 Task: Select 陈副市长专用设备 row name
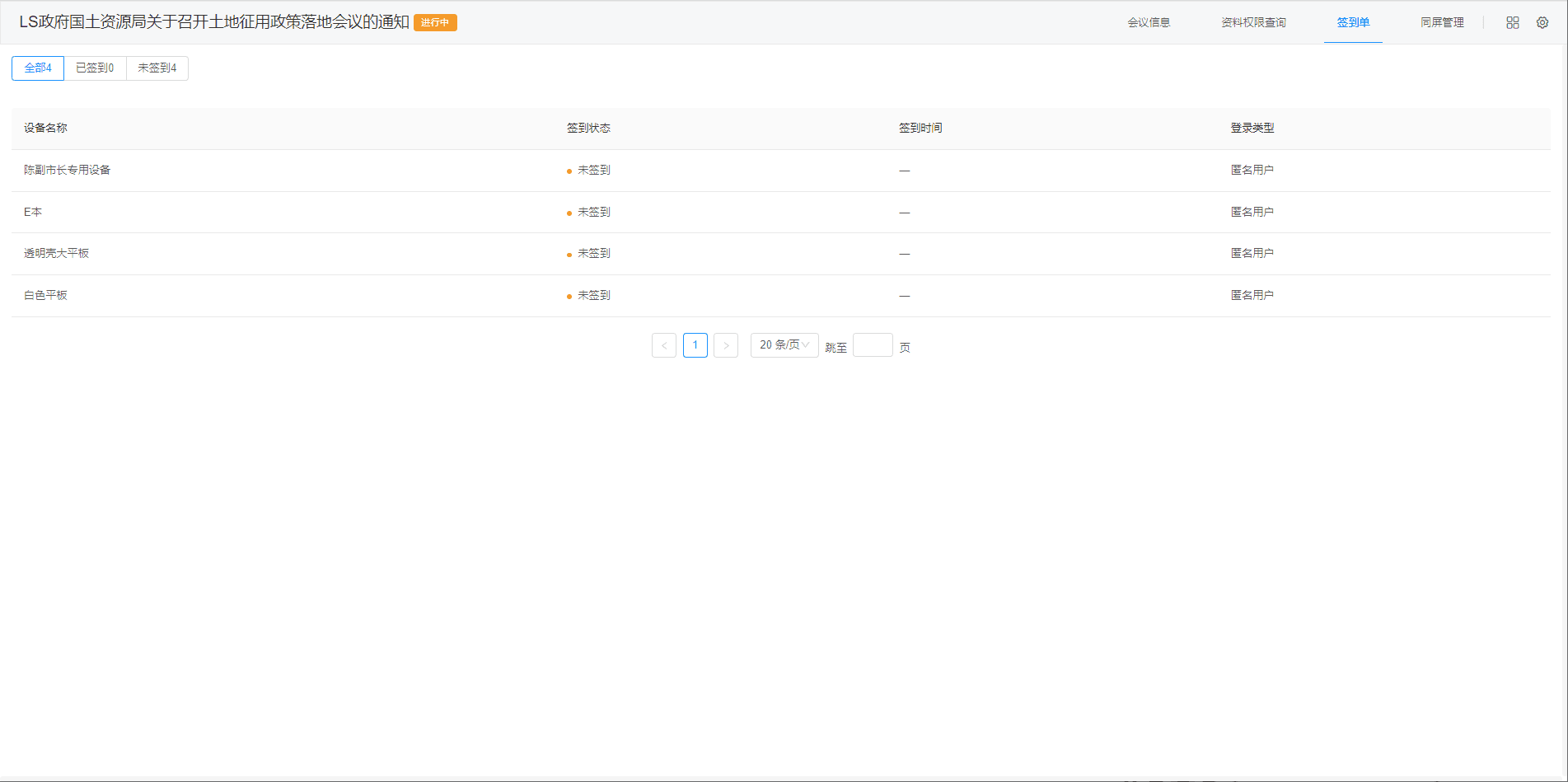click(67, 171)
